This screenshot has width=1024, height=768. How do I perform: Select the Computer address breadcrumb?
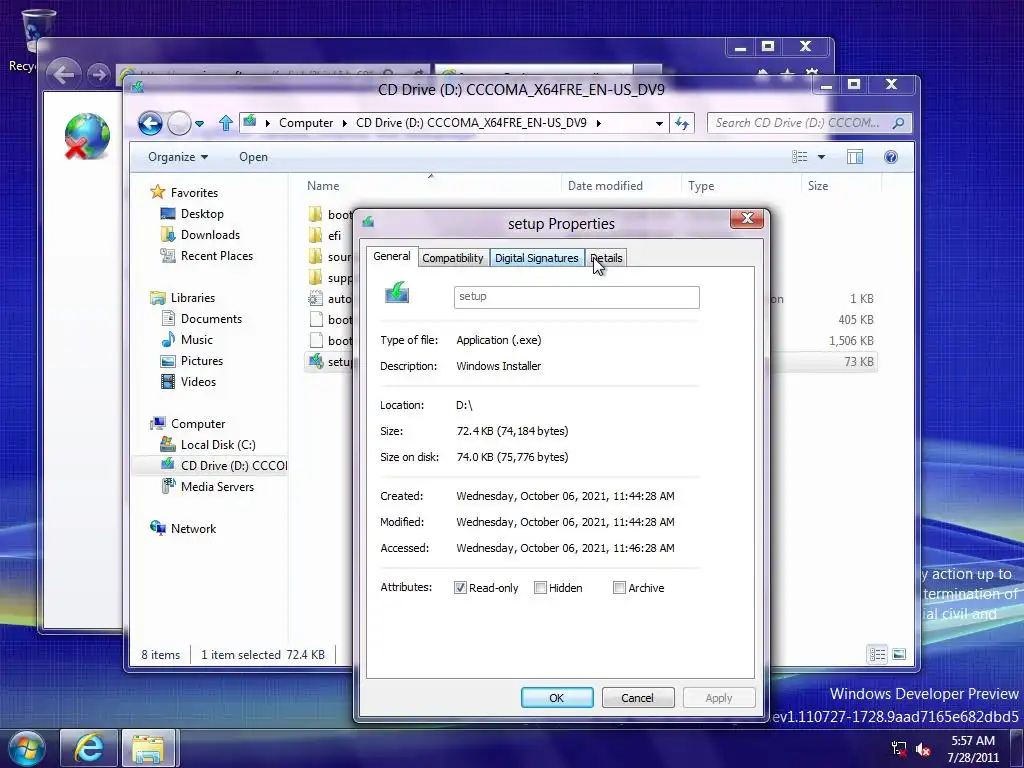306,123
